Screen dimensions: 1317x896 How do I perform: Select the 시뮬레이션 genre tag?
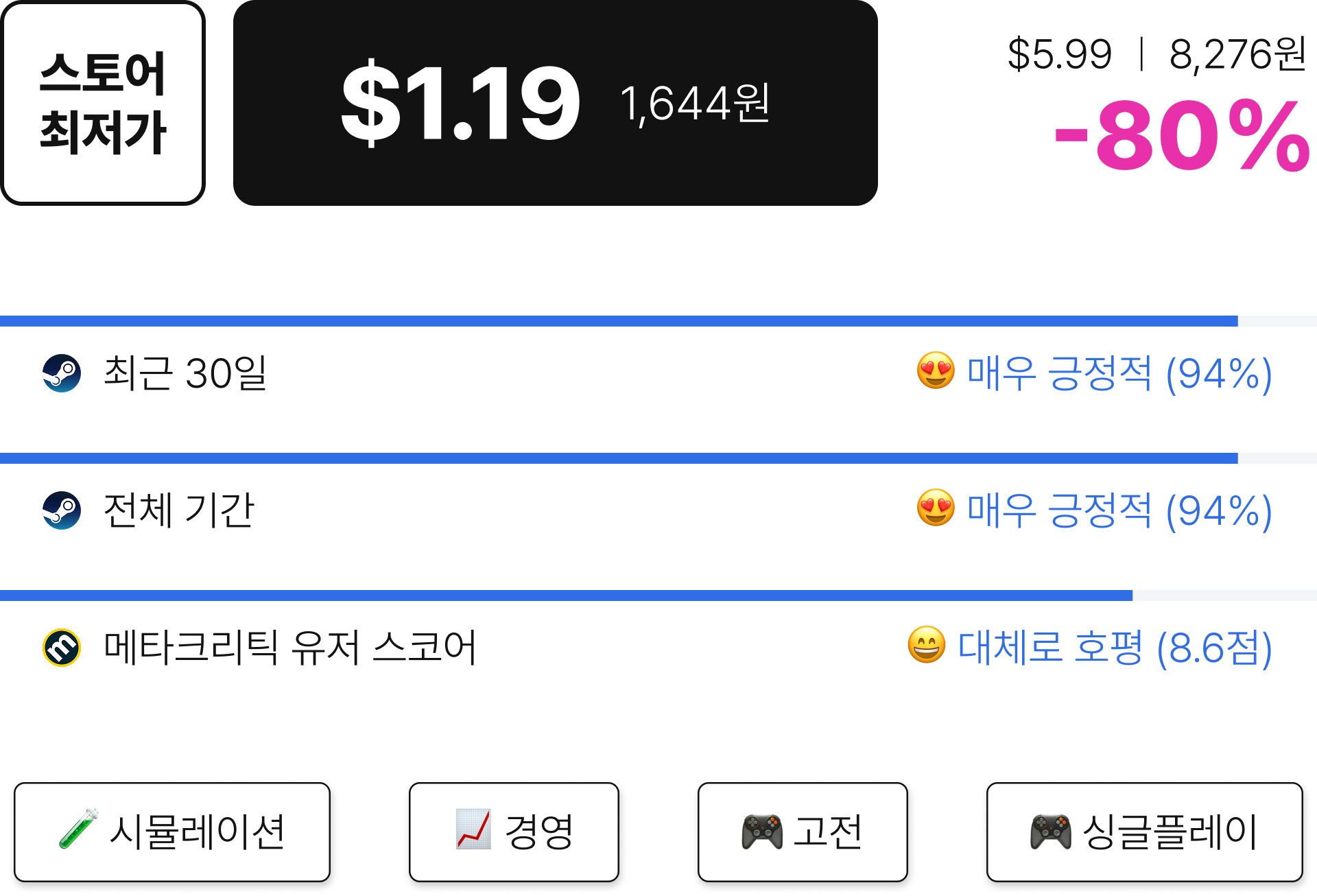pos(172,832)
